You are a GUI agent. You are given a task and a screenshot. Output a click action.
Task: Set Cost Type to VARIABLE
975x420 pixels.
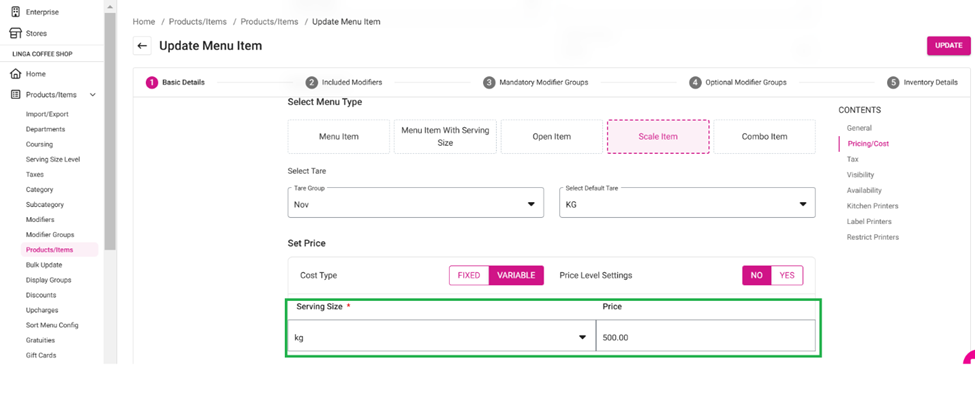(x=516, y=275)
